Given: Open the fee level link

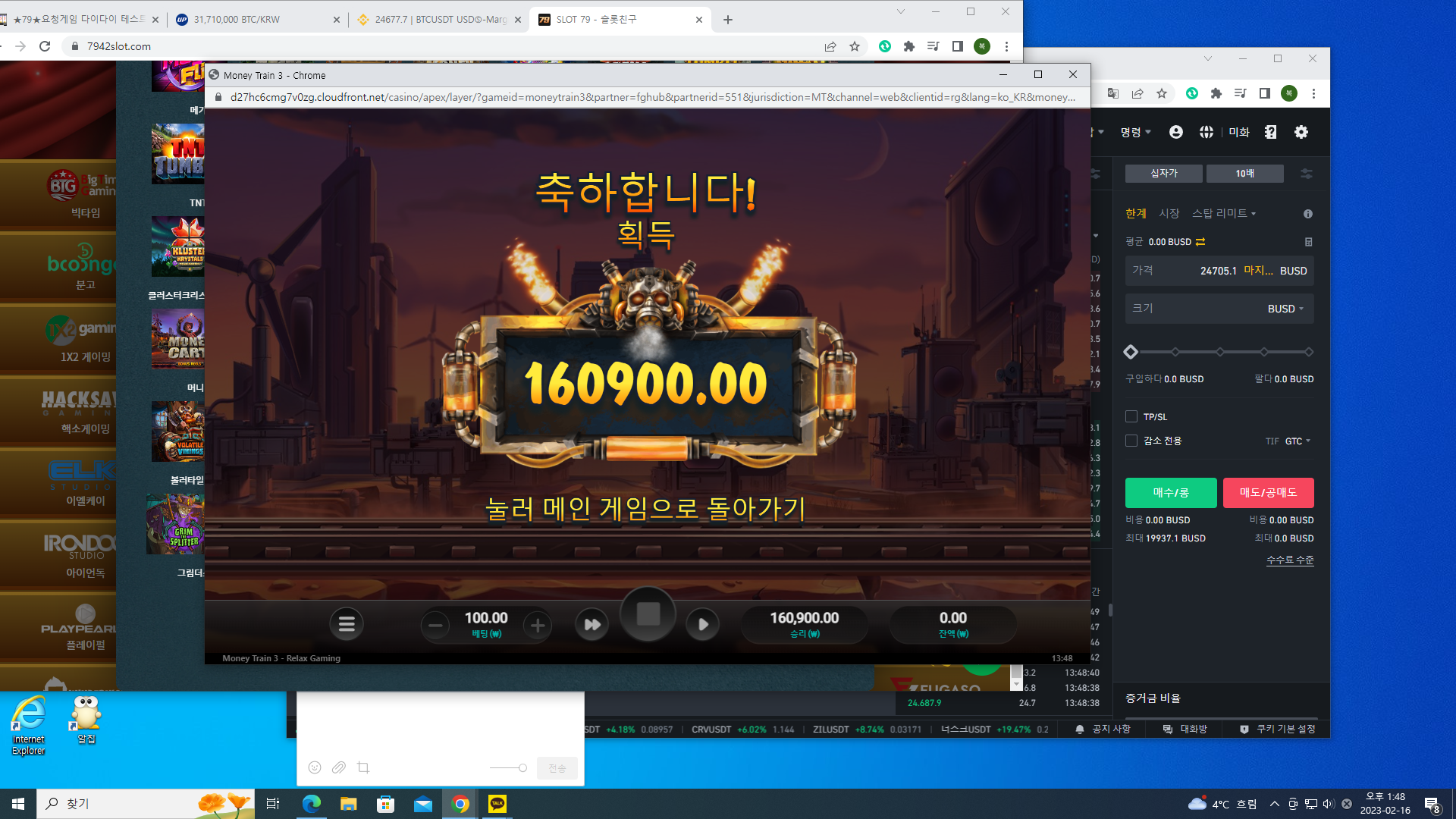Looking at the screenshot, I should point(1290,560).
